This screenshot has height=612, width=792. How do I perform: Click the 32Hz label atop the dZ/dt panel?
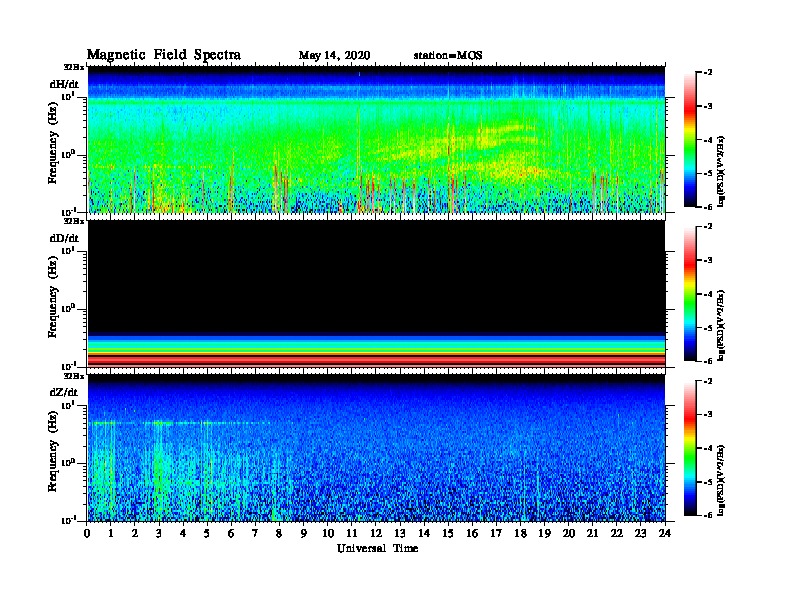(74, 376)
